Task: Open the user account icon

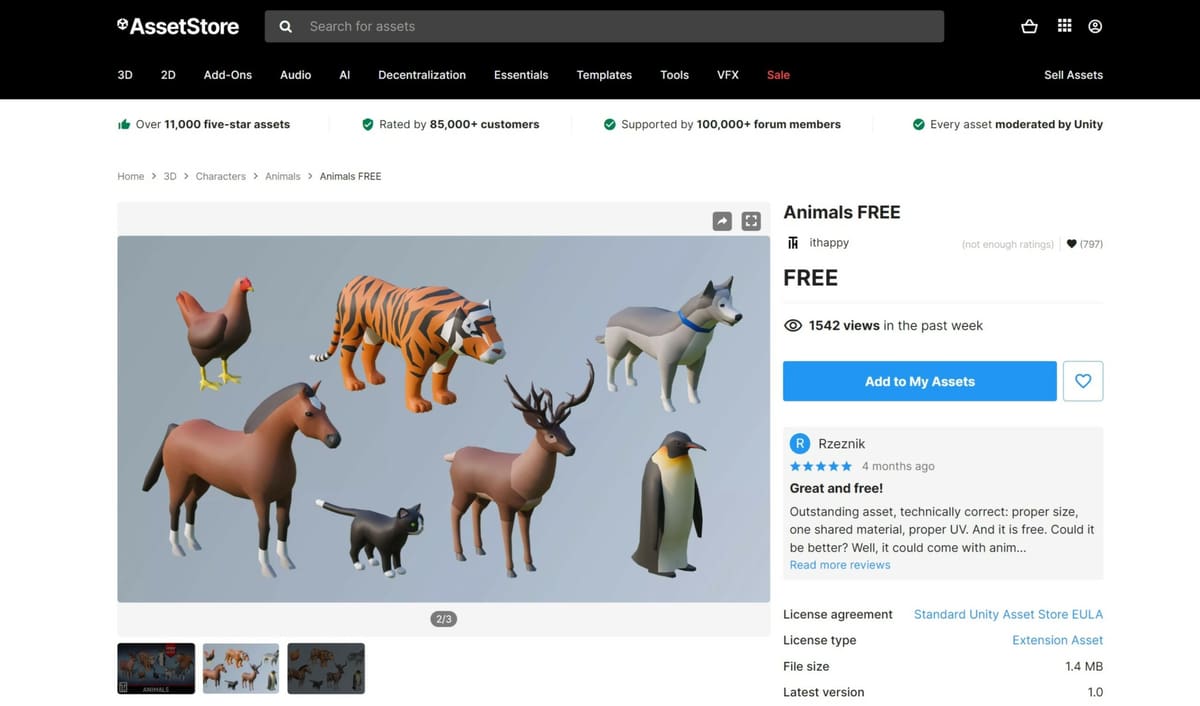Action: tap(1095, 26)
